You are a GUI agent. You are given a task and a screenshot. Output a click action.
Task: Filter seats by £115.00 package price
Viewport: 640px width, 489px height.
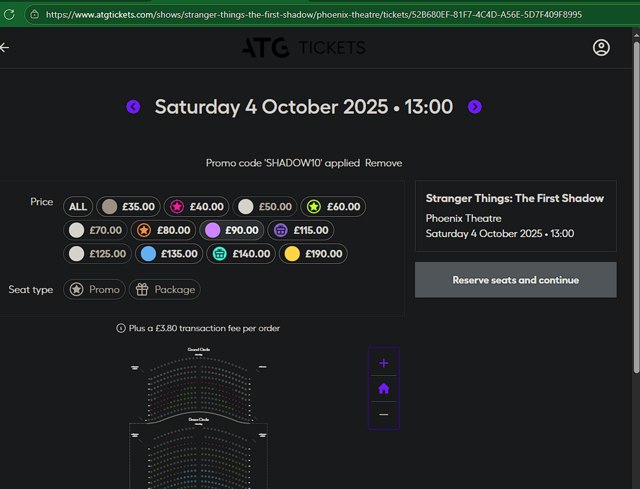coord(301,230)
